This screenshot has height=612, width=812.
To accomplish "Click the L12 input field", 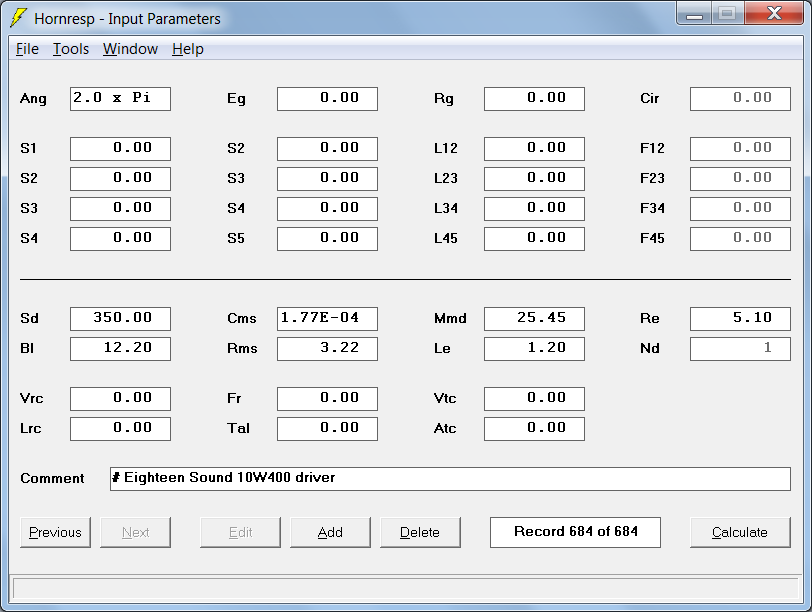I will (x=534, y=149).
